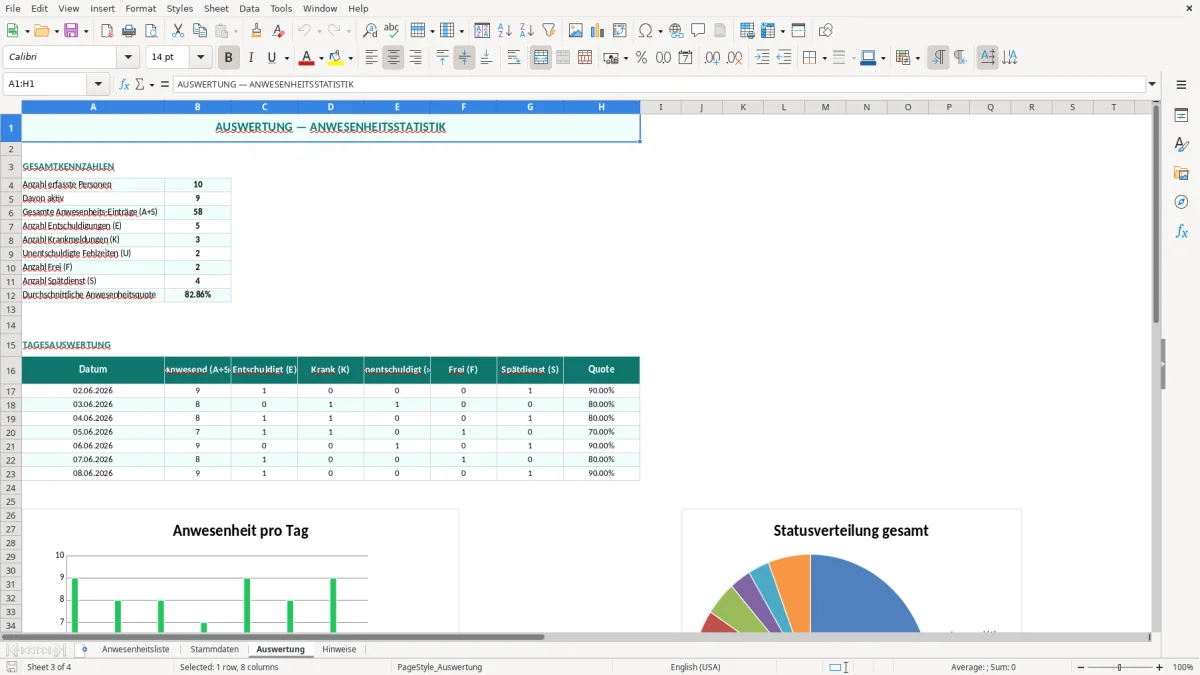Open the File menu

[13, 8]
